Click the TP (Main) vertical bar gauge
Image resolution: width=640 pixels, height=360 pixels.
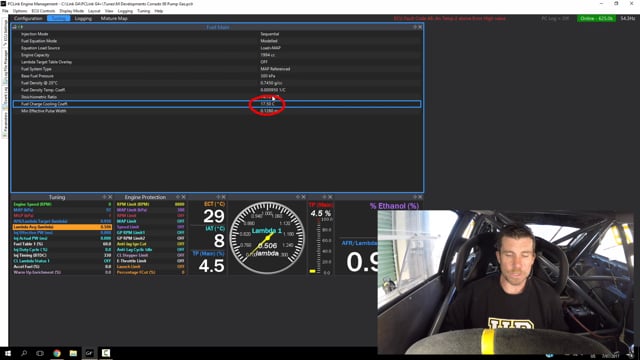click(x=321, y=238)
